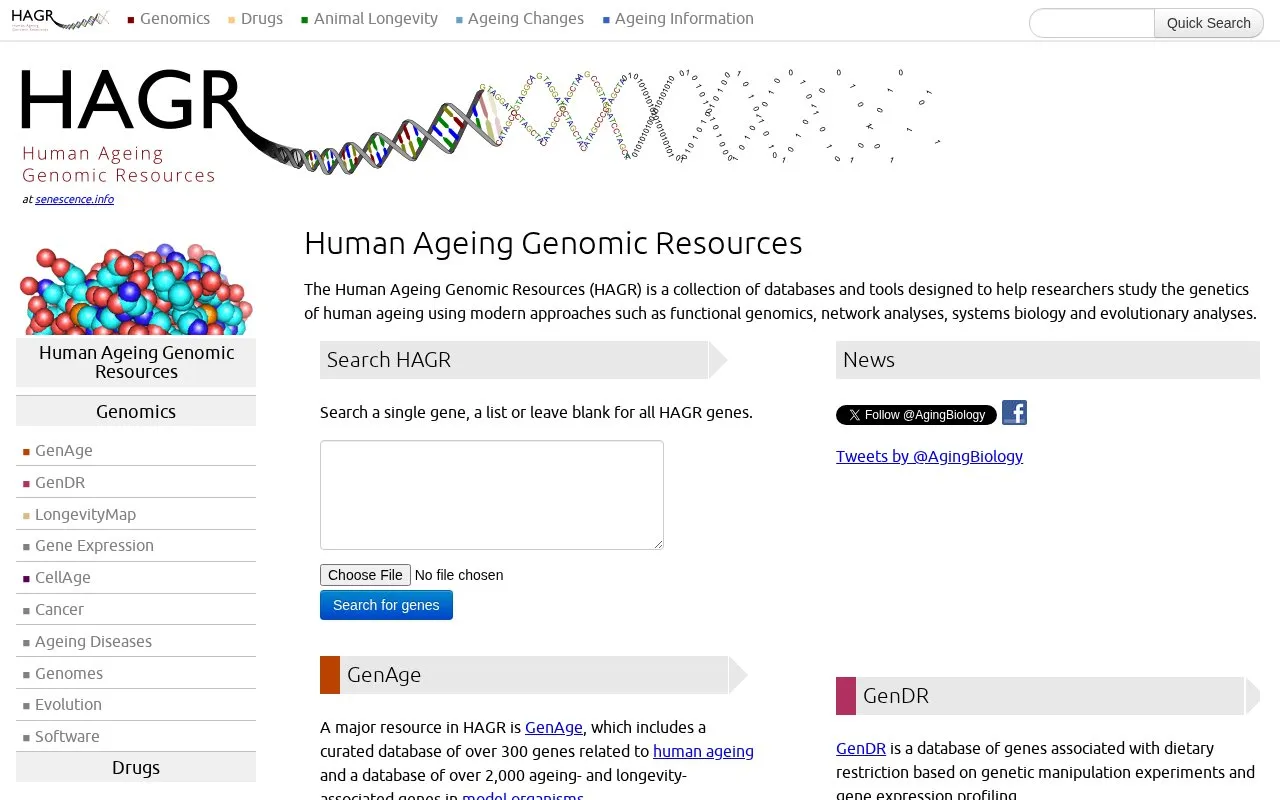Click the Drugs sidebar section header
The width and height of the screenshot is (1280, 800).
(136, 767)
